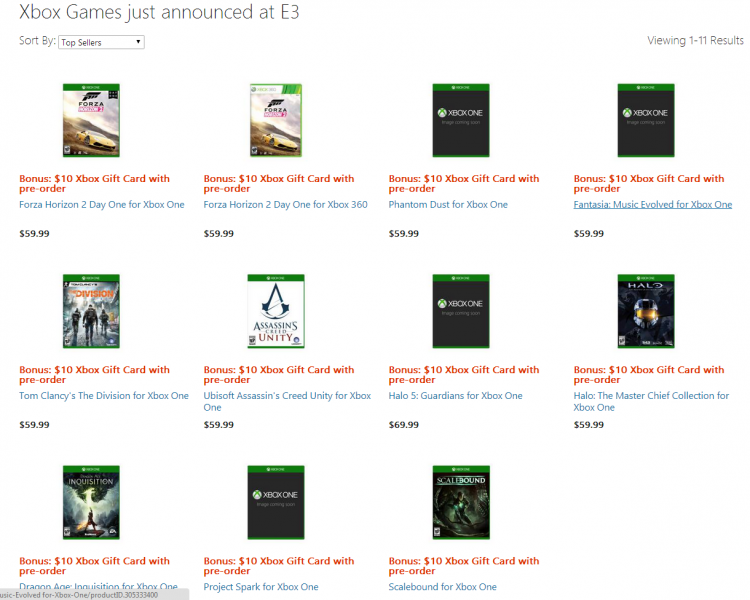Open the Project Spark for Xbox One link
750x600 pixels.
click(261, 587)
